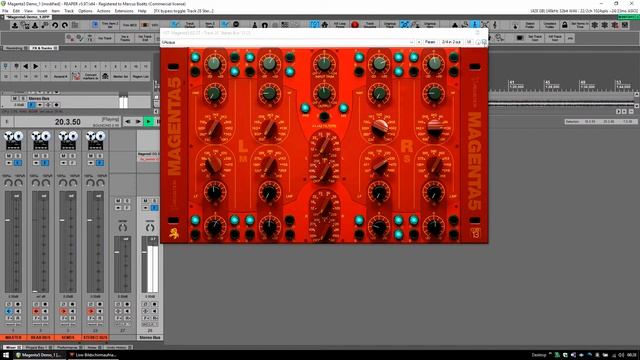Image resolution: width=640 pixels, height=360 pixels.
Task: Click the padlock lock icon in toolbar
Action: point(564,25)
